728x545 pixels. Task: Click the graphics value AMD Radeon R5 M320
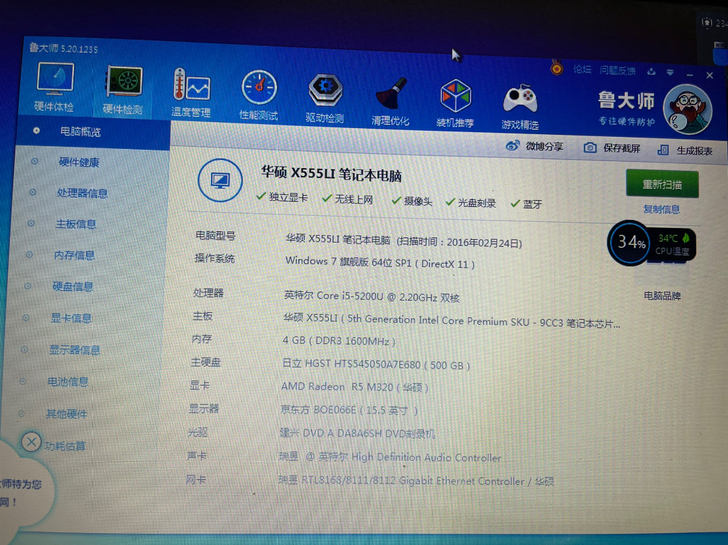(355, 387)
